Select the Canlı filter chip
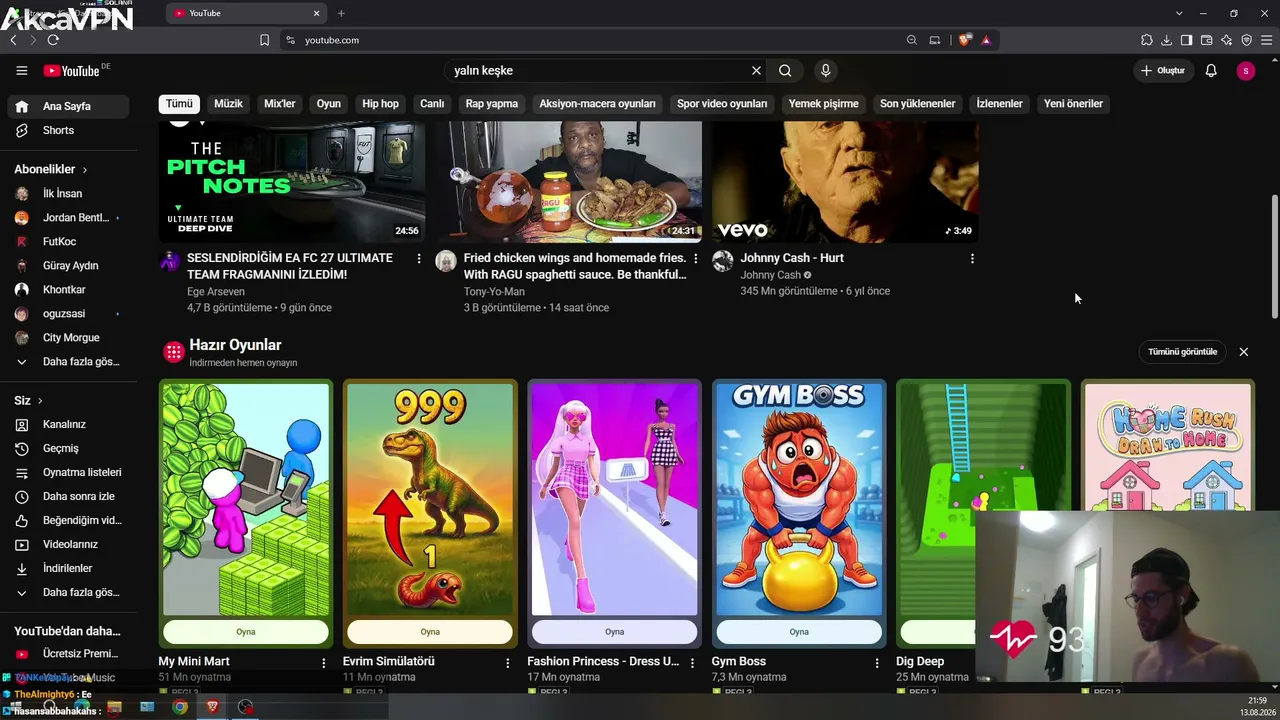 point(432,104)
